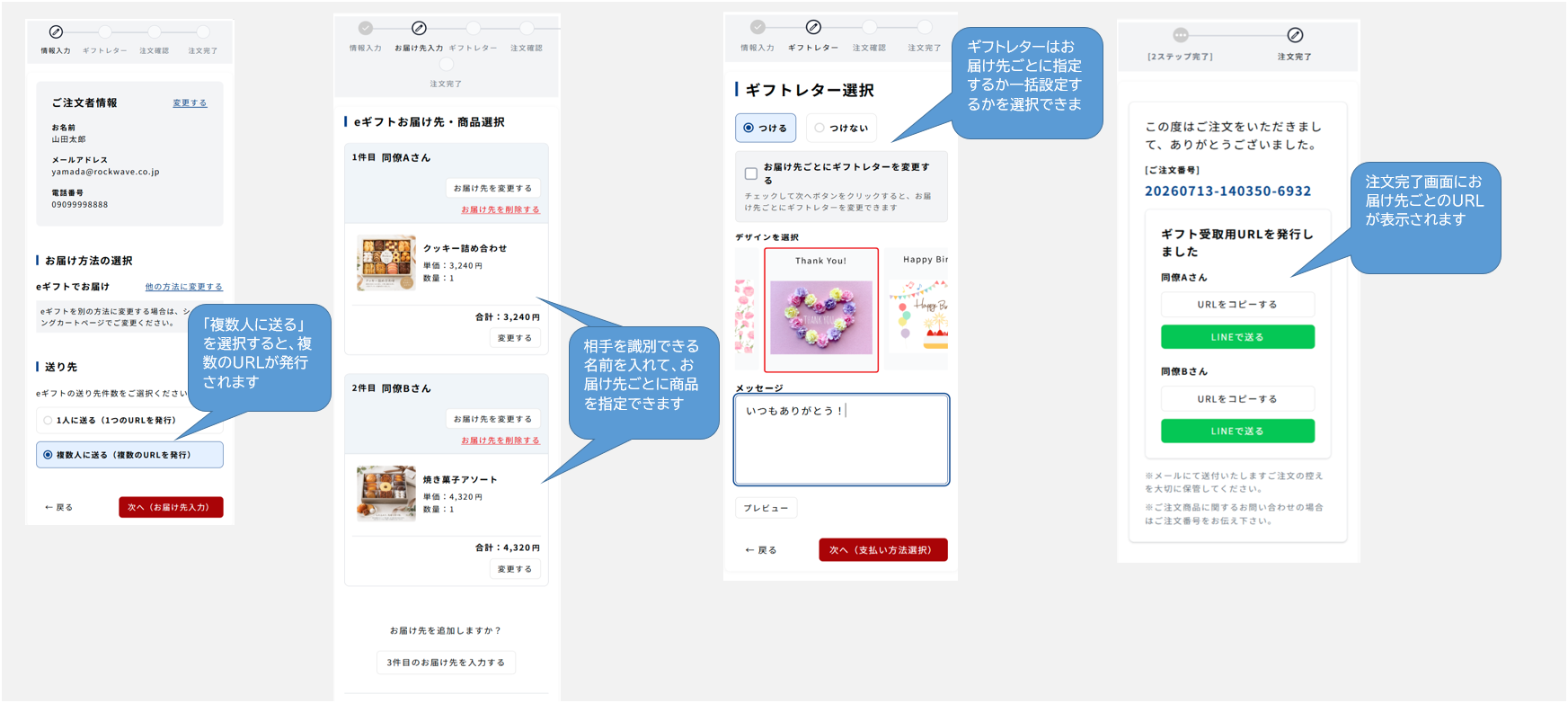The width and height of the screenshot is (1568, 703).
Task: Click ← 戻る on ギフトレター選択 screen
Action: click(x=760, y=550)
